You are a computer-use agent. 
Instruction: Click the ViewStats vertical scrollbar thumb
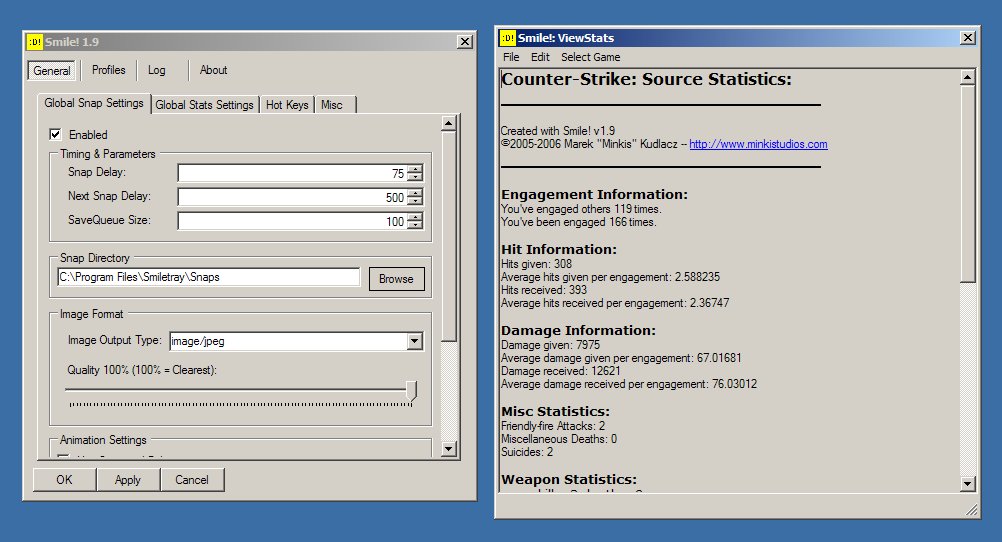click(967, 183)
